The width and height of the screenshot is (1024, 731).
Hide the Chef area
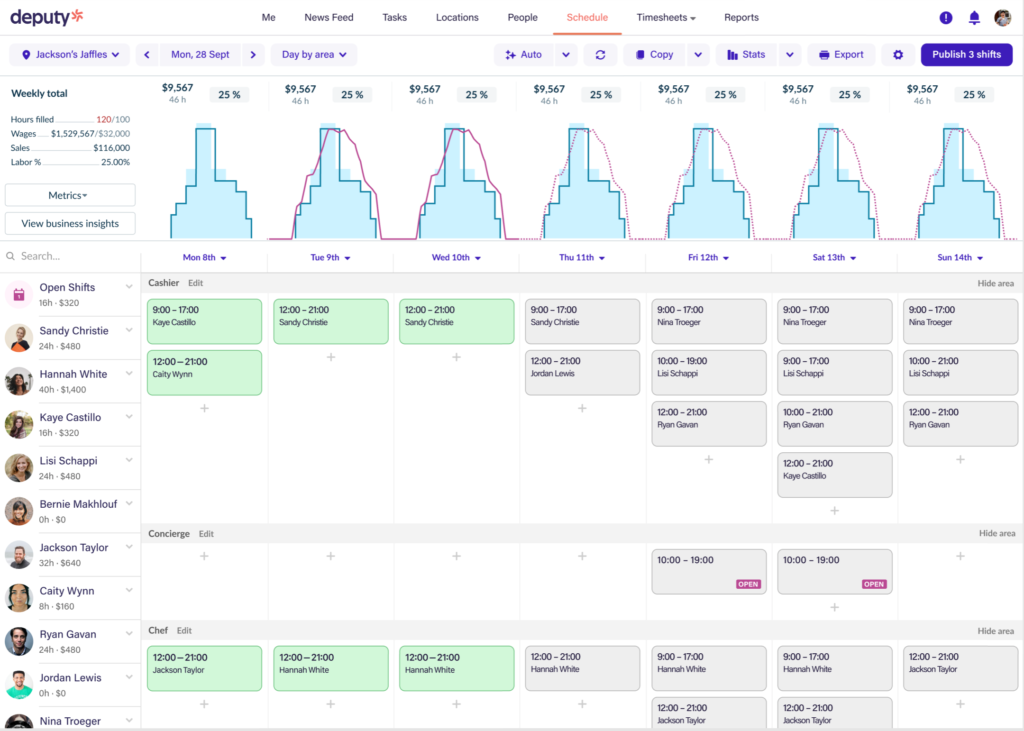point(995,631)
